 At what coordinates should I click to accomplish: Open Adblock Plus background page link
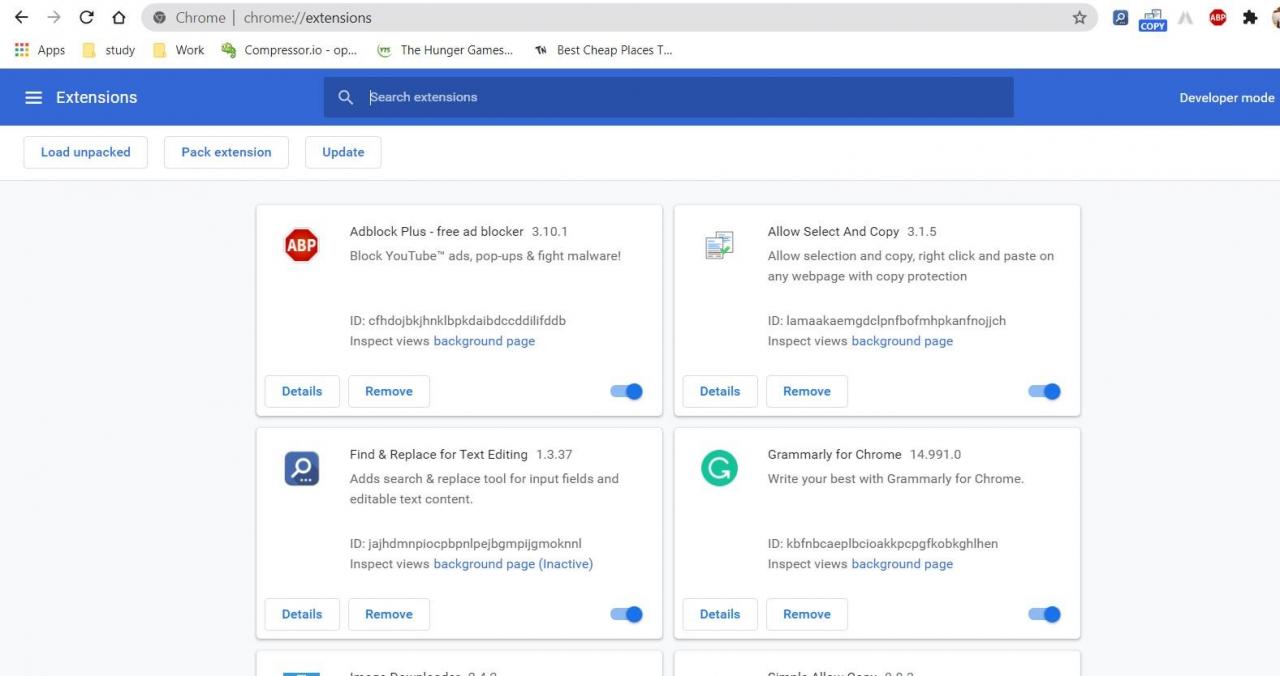(x=484, y=341)
